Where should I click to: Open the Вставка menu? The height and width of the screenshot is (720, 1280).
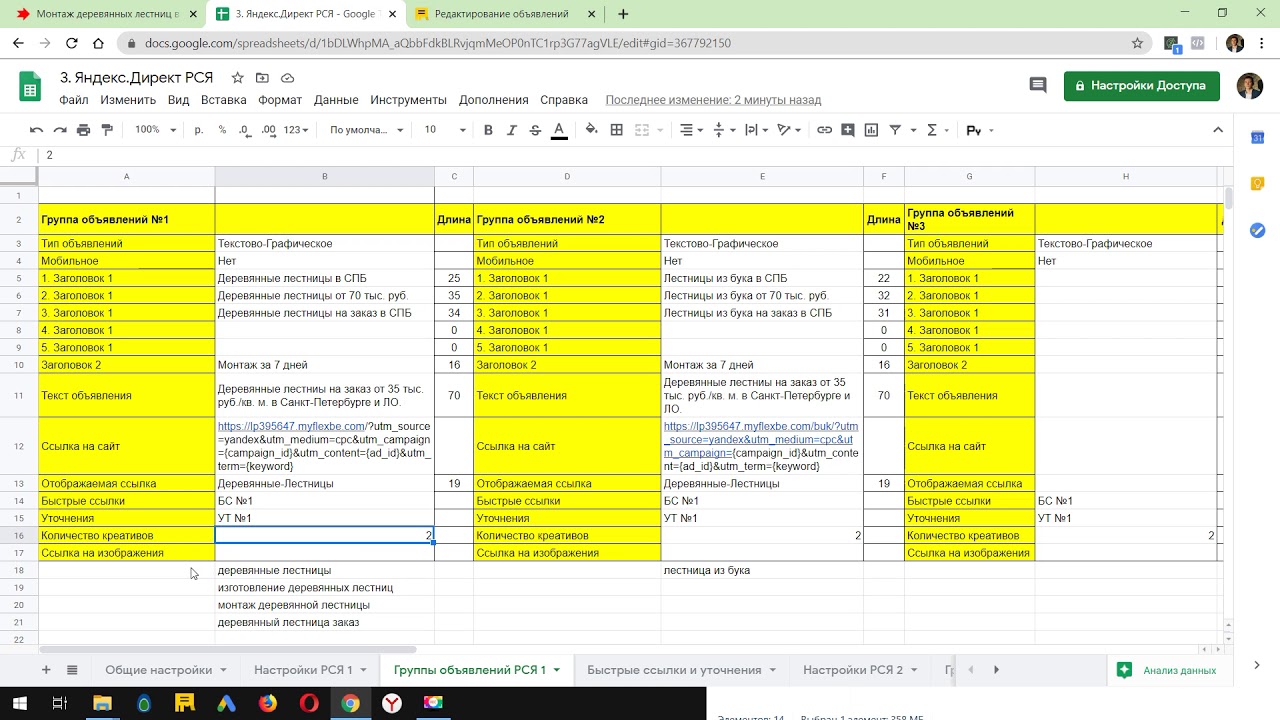coord(223,100)
